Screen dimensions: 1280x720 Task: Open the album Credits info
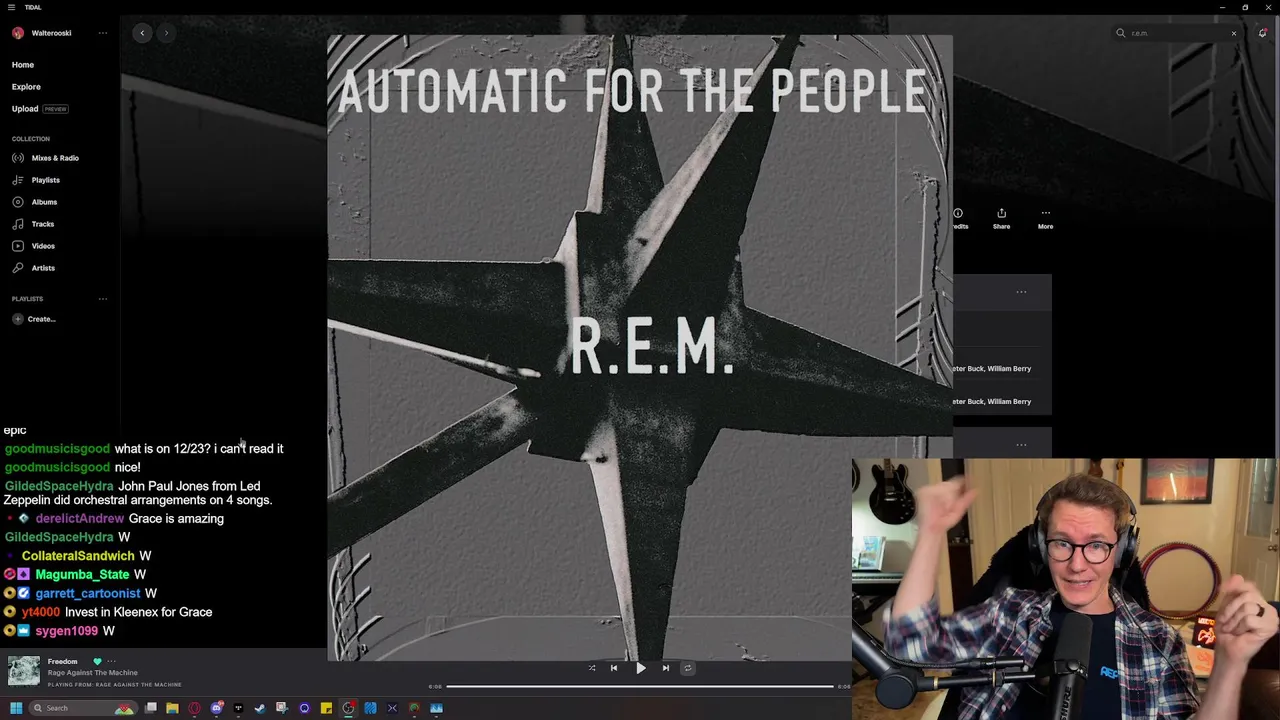(959, 218)
